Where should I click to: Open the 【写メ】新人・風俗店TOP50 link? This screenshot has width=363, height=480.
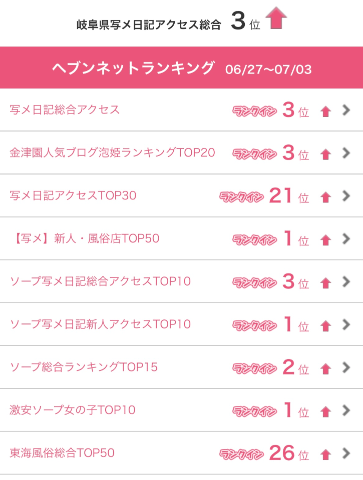click(85, 238)
